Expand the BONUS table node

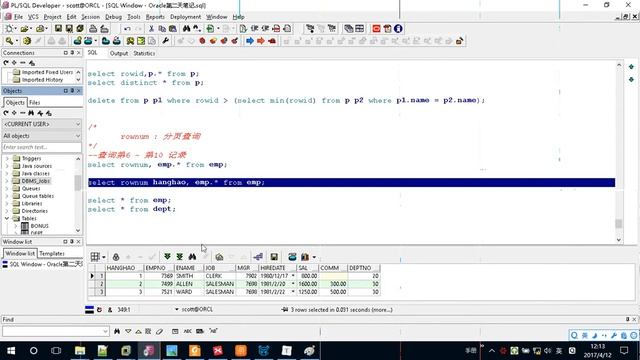click(x=16, y=226)
